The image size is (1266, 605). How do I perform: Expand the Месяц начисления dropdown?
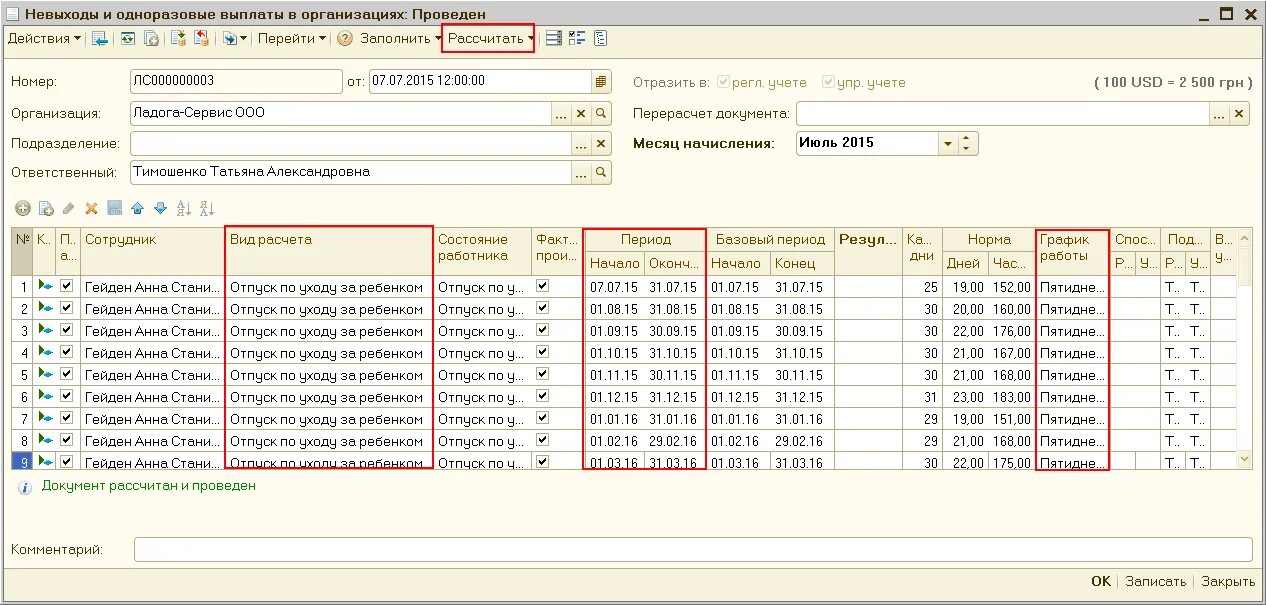pos(947,144)
